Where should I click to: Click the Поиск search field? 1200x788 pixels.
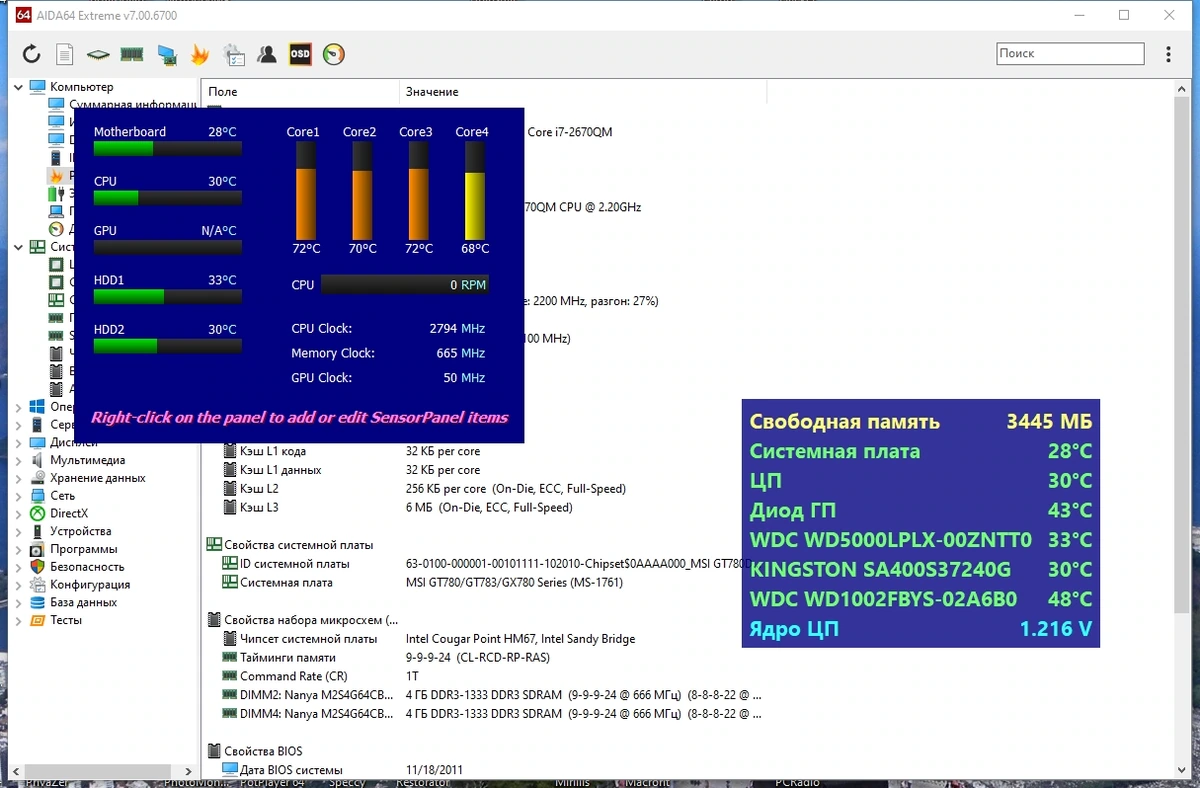pyautogui.click(x=1070, y=54)
